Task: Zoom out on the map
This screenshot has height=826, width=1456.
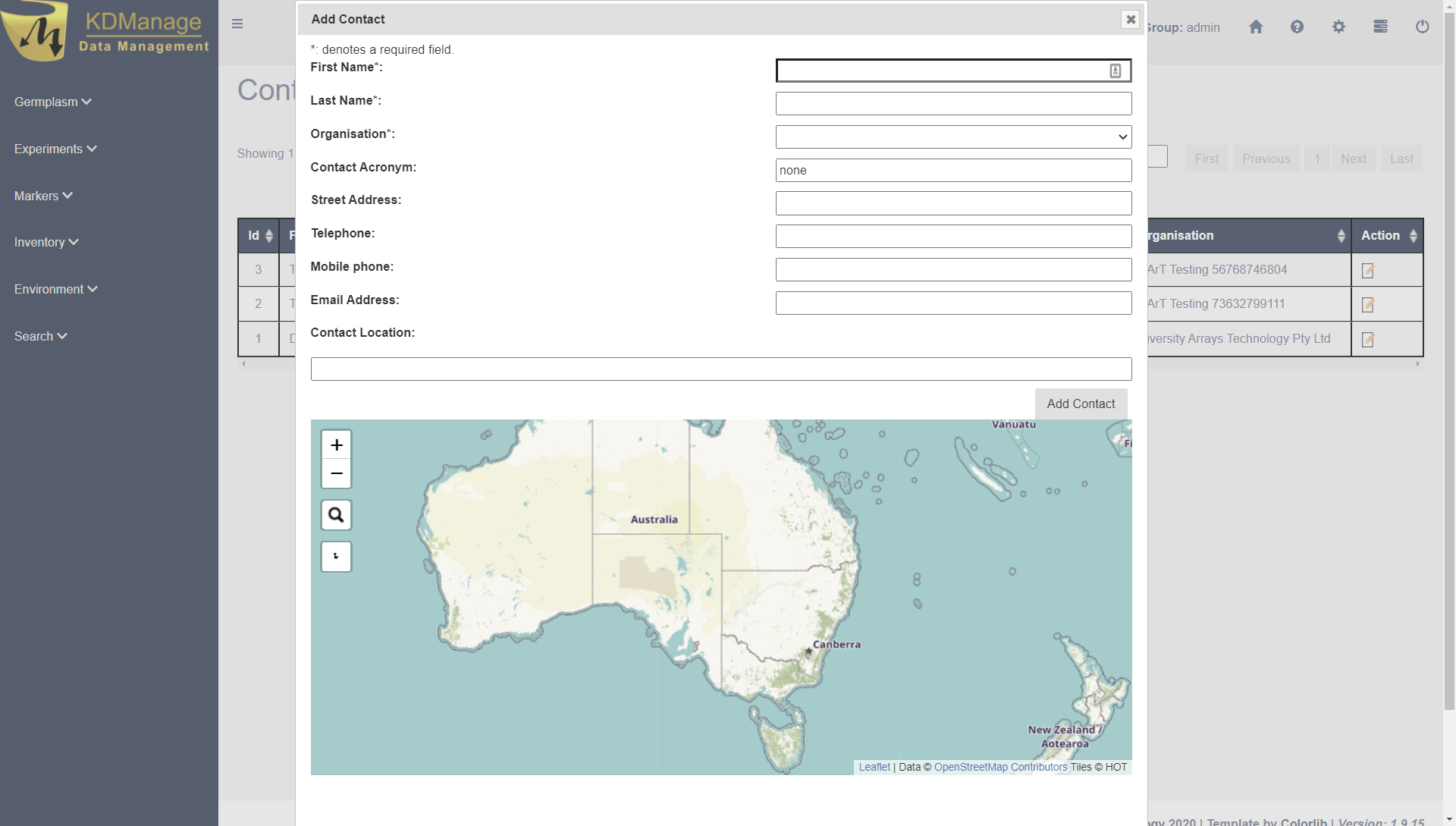Action: point(337,473)
